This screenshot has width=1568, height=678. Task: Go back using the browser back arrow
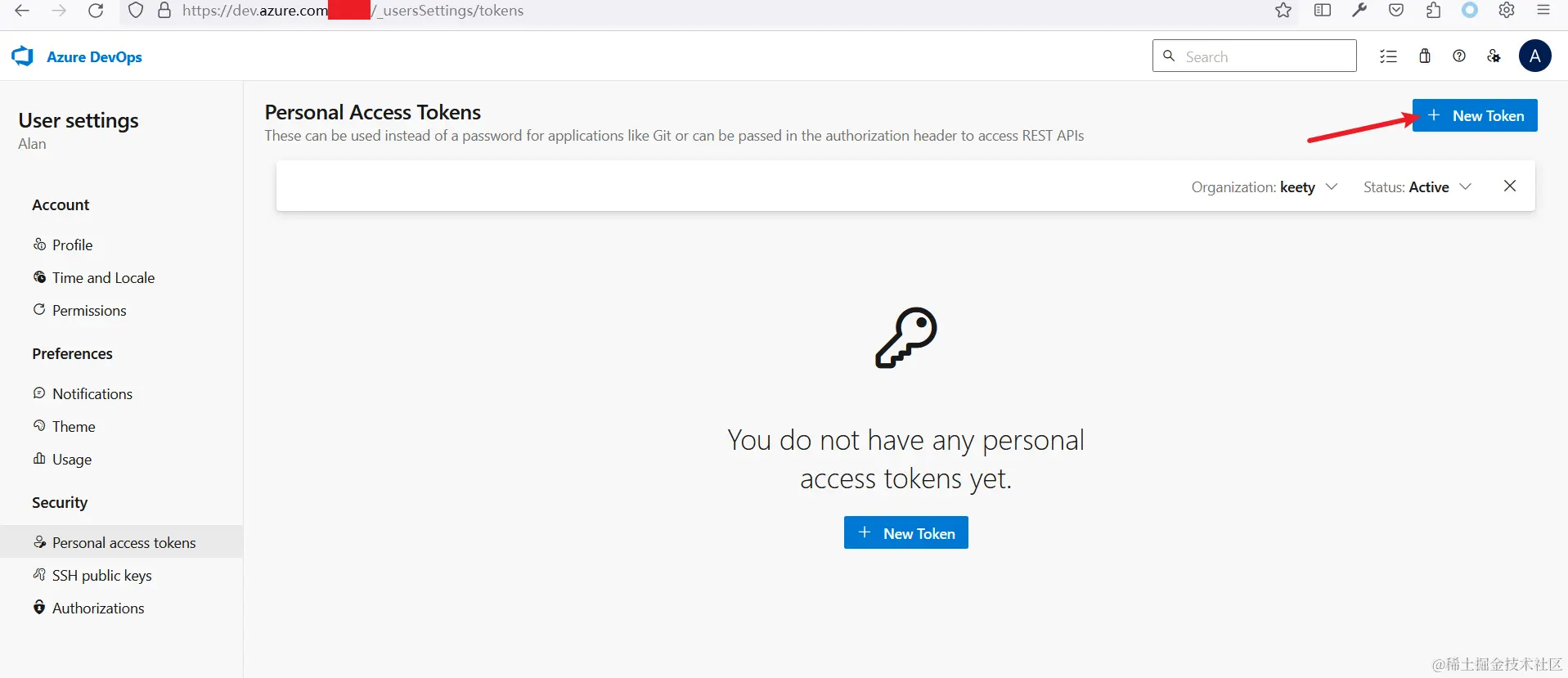(x=22, y=11)
